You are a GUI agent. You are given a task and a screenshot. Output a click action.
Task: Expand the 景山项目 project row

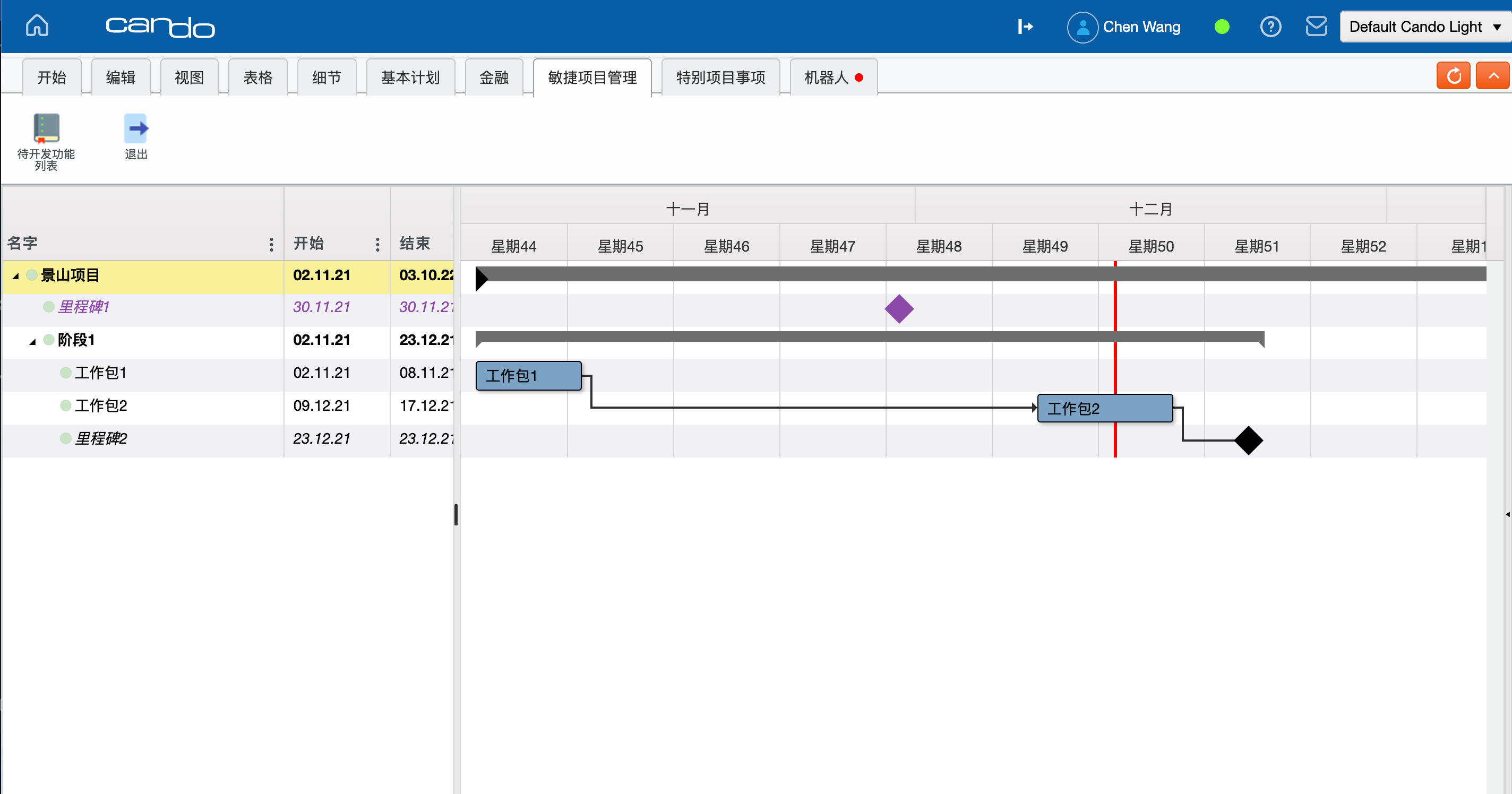click(14, 275)
